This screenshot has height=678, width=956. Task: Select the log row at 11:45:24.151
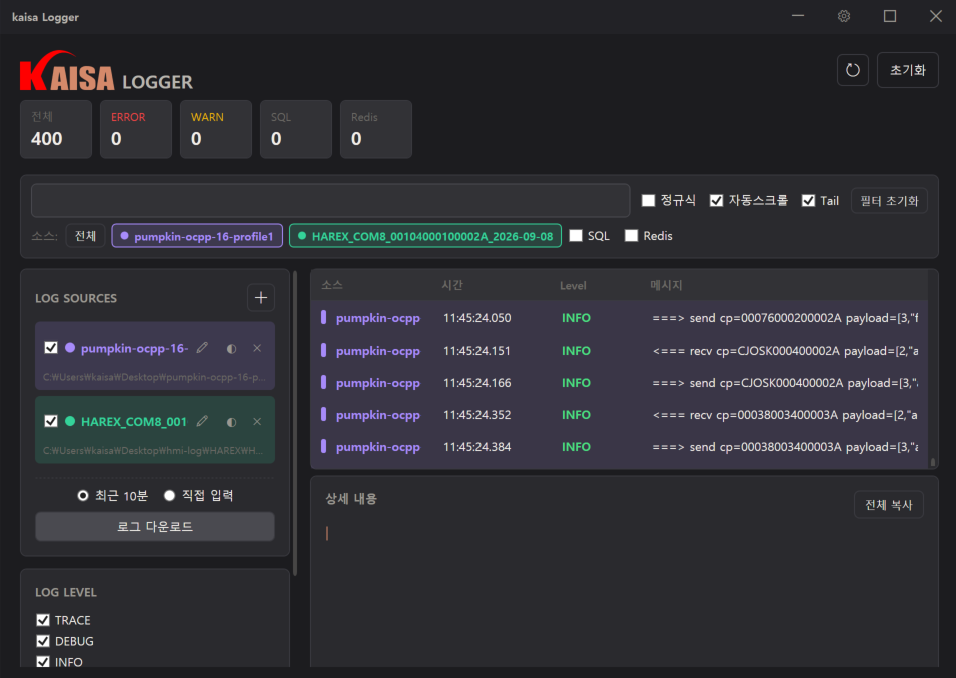click(x=619, y=351)
